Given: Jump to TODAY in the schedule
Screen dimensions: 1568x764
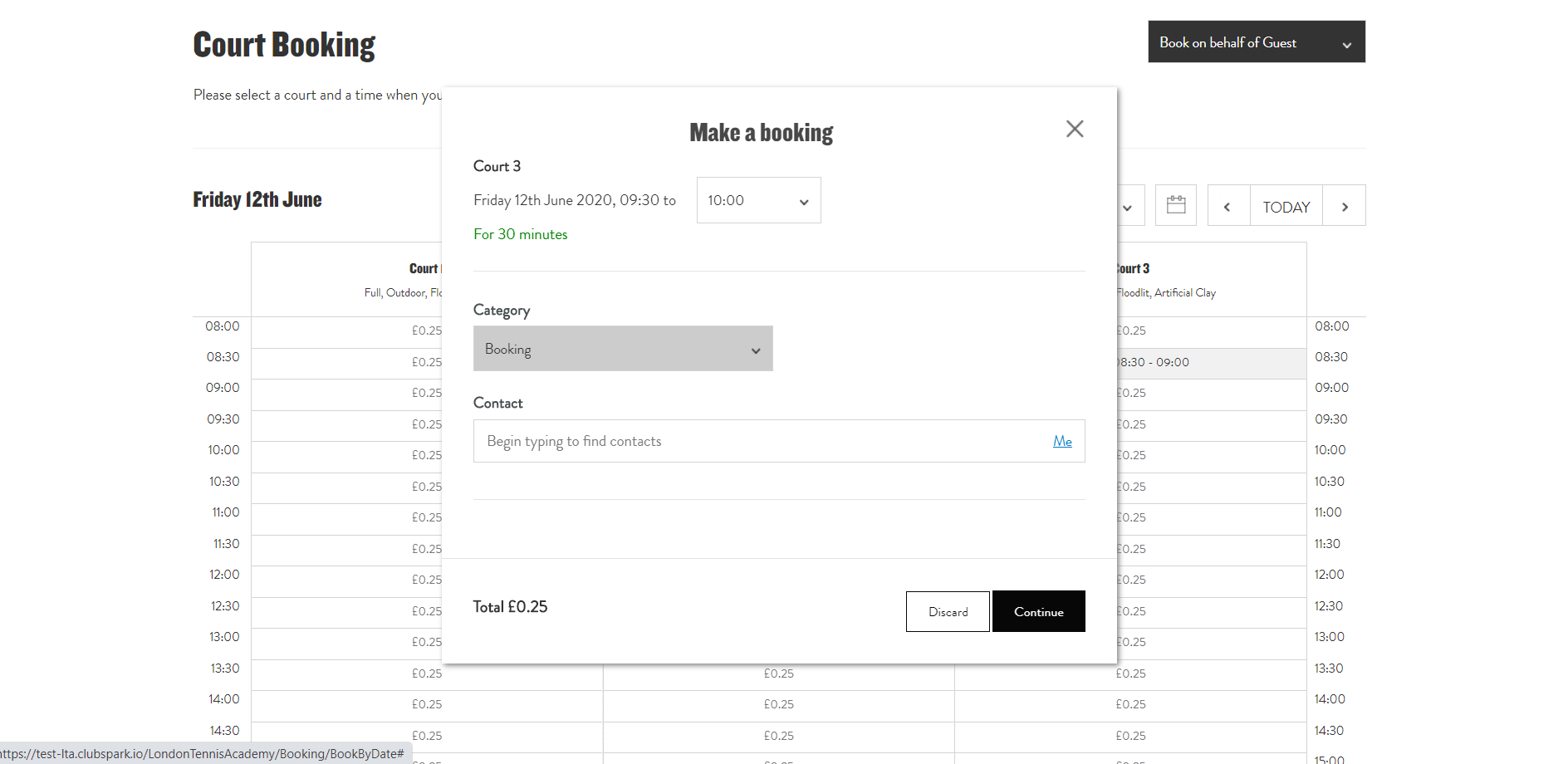Looking at the screenshot, I should (x=1286, y=207).
